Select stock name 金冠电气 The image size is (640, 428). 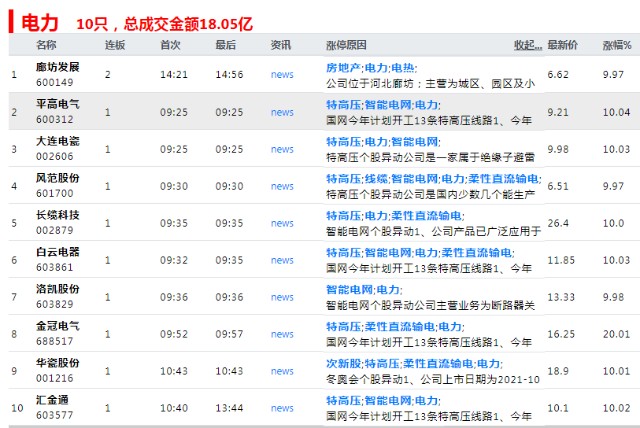(58, 326)
